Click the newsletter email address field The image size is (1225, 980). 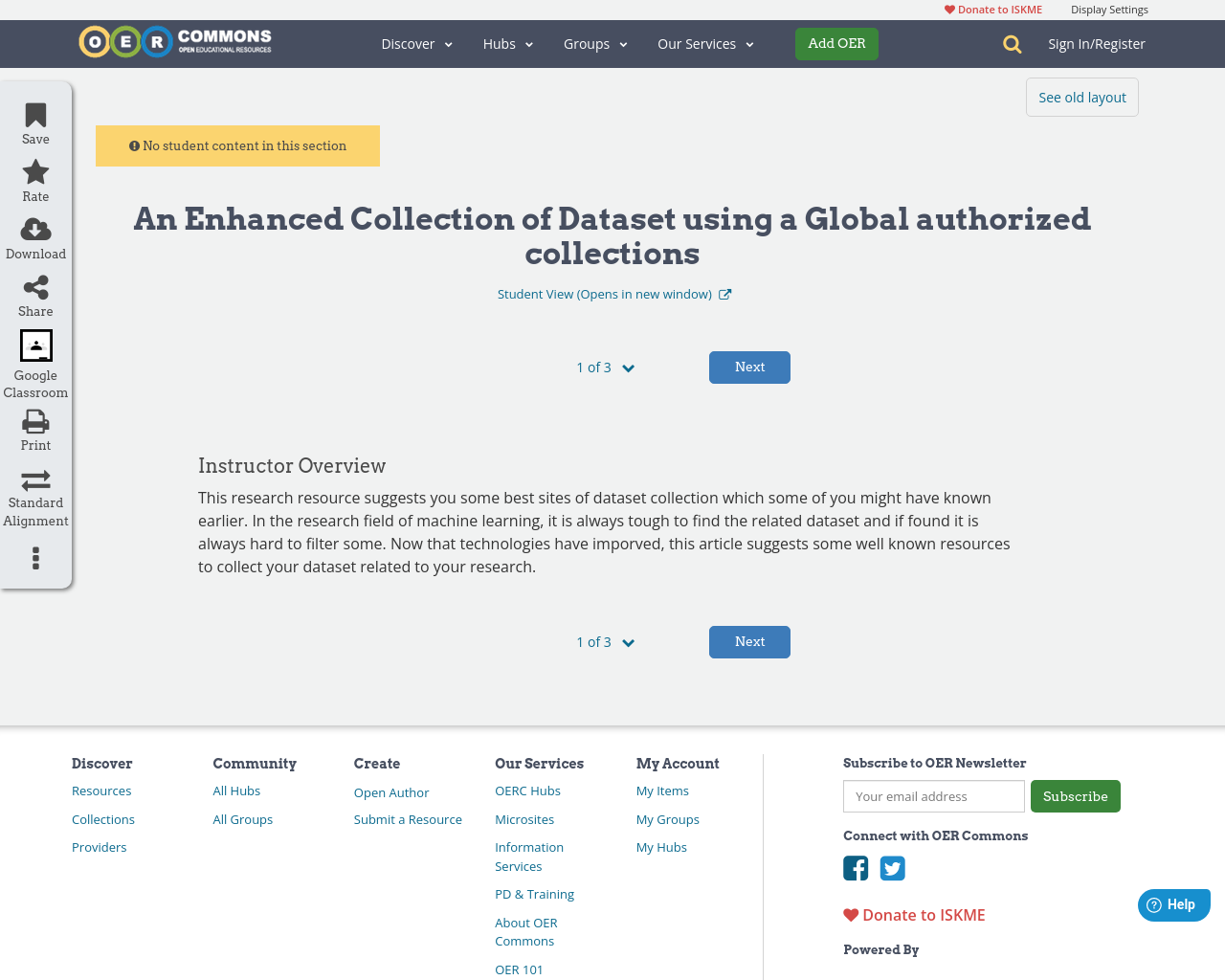coord(933,795)
